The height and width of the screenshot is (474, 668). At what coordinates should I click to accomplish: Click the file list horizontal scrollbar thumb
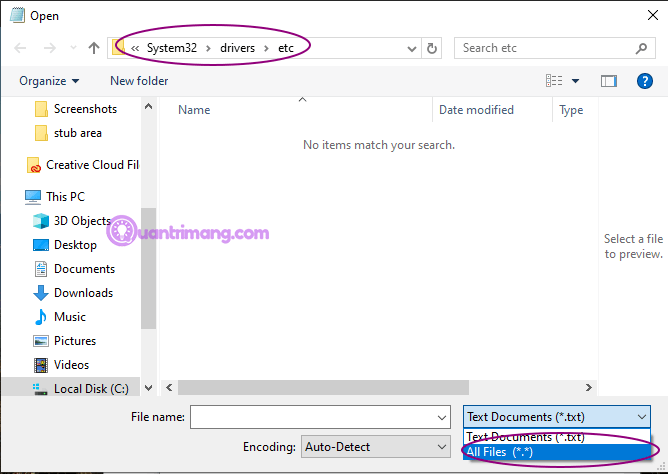pyautogui.click(x=323, y=388)
